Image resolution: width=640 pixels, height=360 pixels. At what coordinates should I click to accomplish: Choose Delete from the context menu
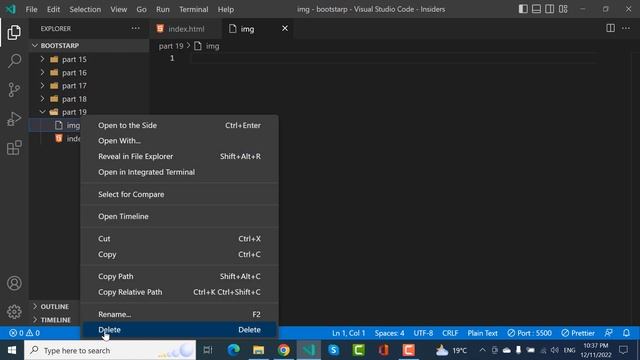(x=179, y=330)
